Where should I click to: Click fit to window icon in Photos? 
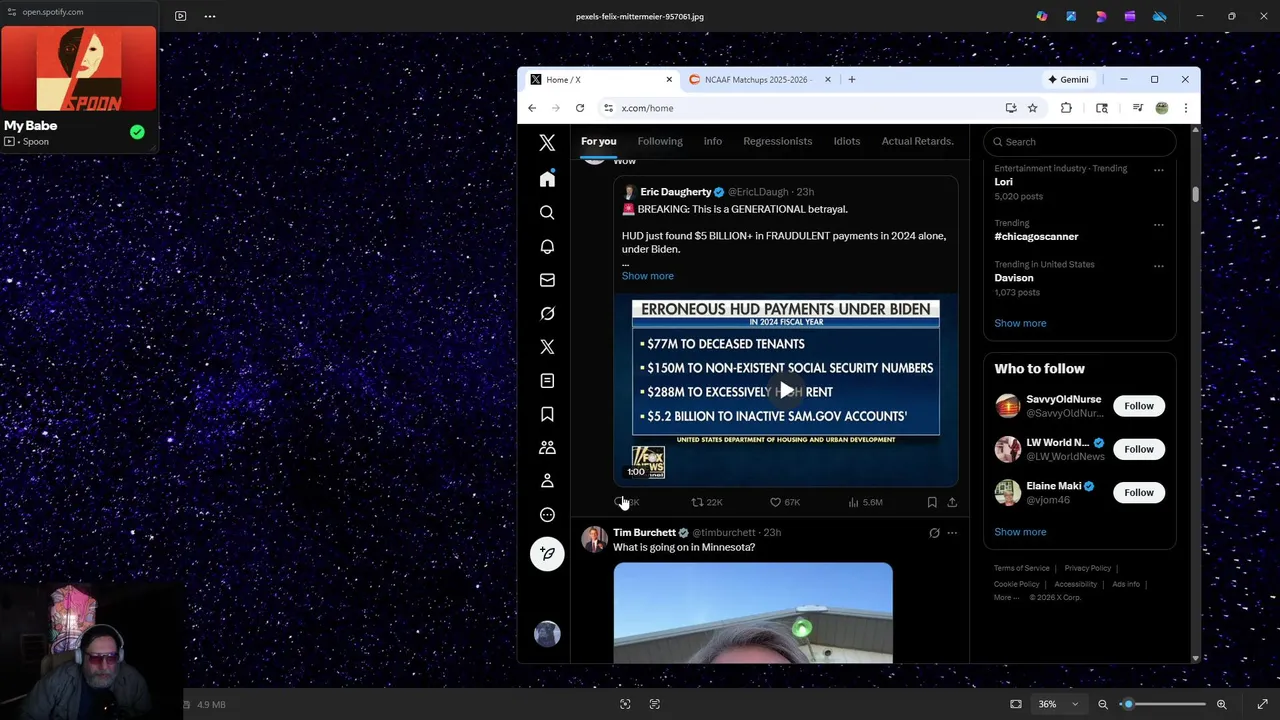point(1016,704)
